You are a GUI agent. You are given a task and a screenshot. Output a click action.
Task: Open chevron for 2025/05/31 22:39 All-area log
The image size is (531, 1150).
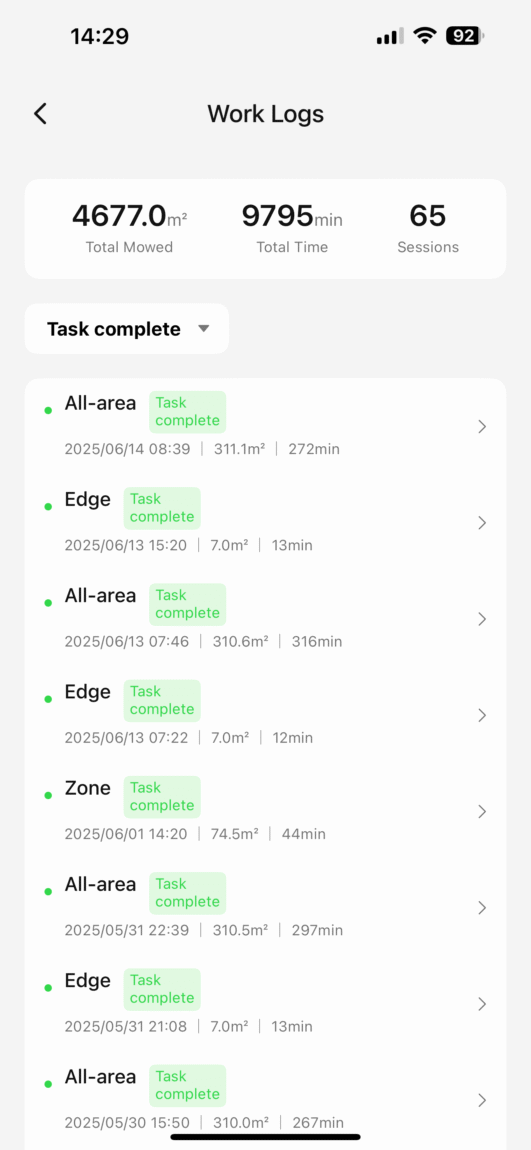[x=482, y=907]
